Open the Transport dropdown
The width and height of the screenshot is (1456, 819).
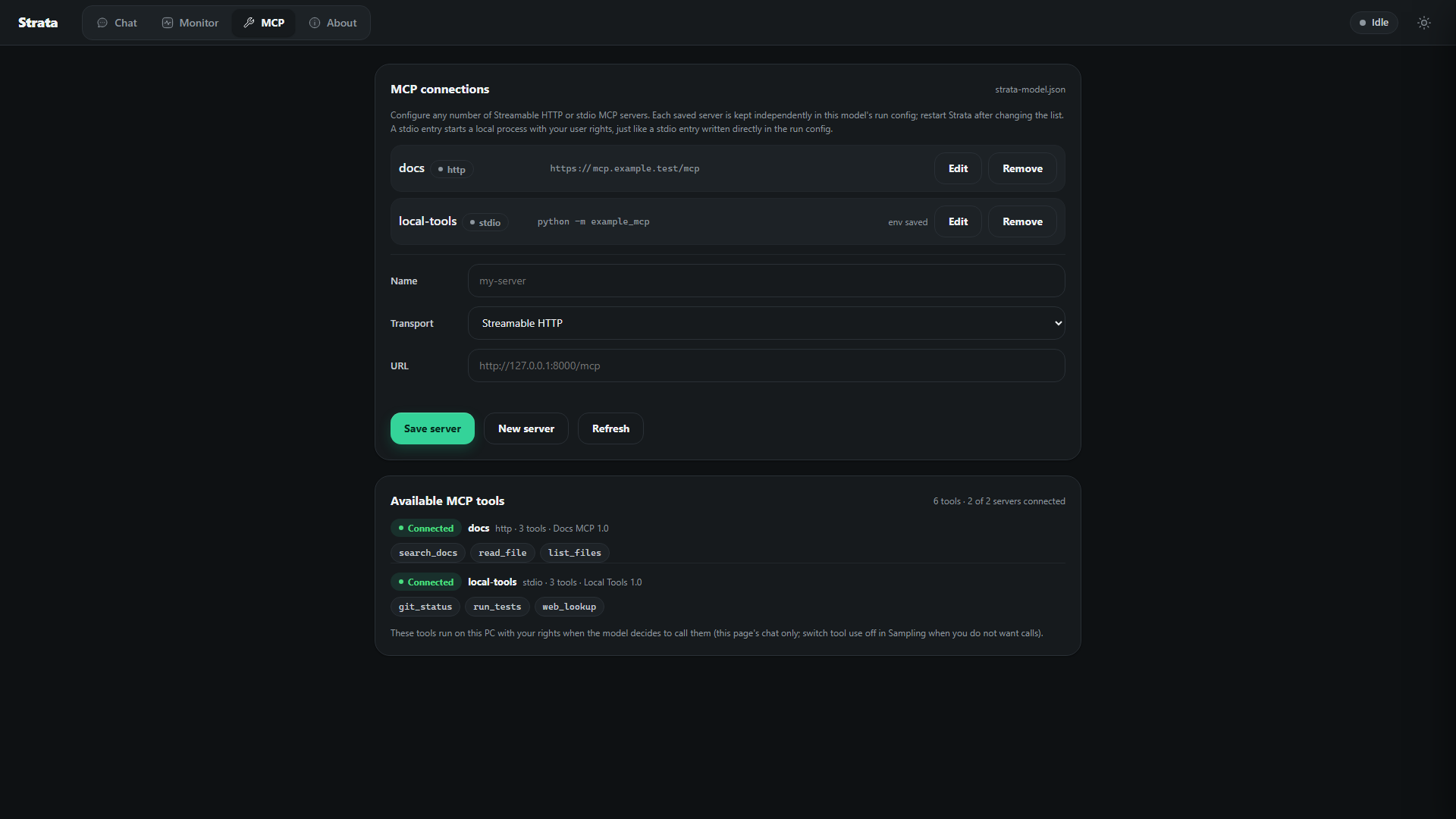(766, 323)
